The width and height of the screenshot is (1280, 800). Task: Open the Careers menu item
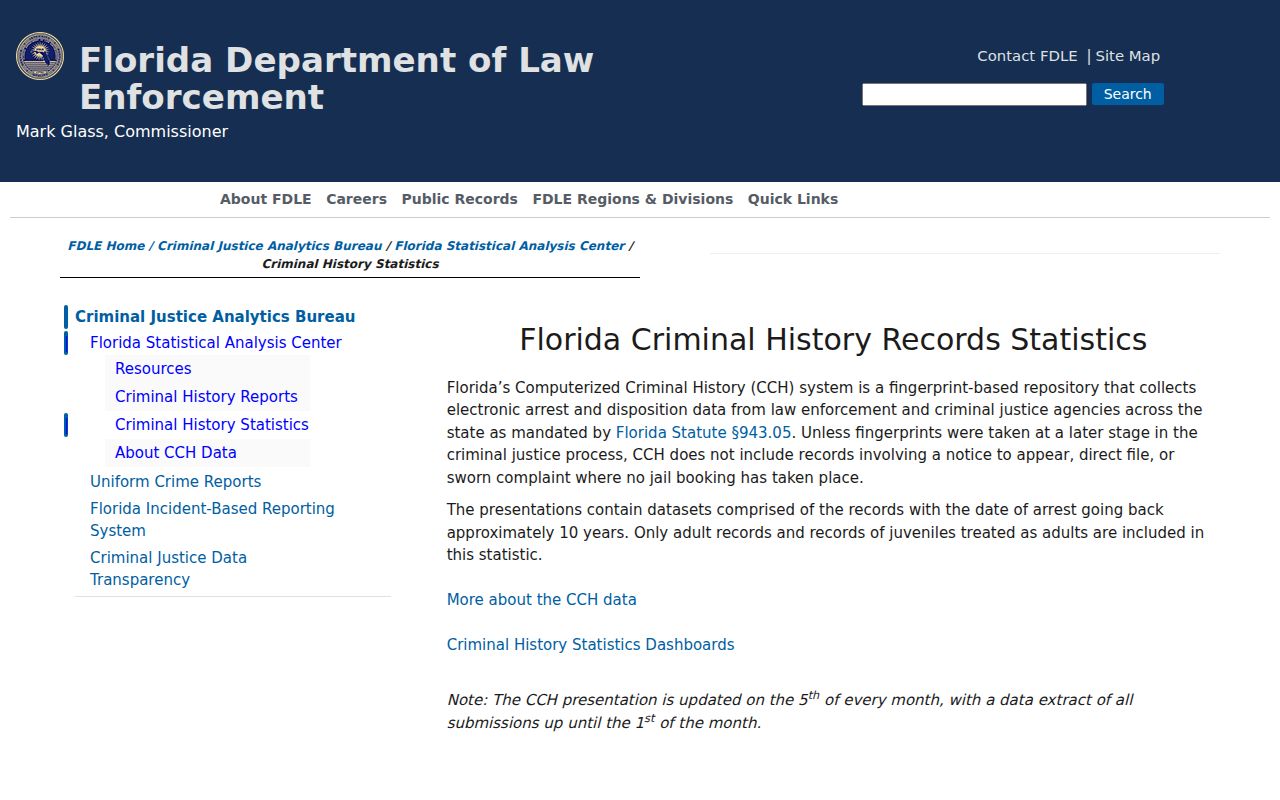pos(356,199)
